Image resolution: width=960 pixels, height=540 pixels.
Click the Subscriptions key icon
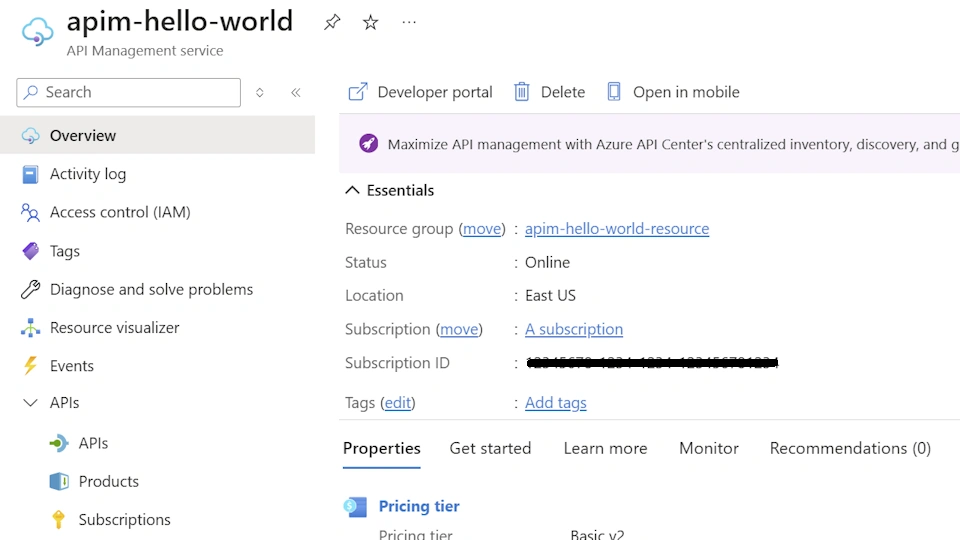tap(59, 519)
